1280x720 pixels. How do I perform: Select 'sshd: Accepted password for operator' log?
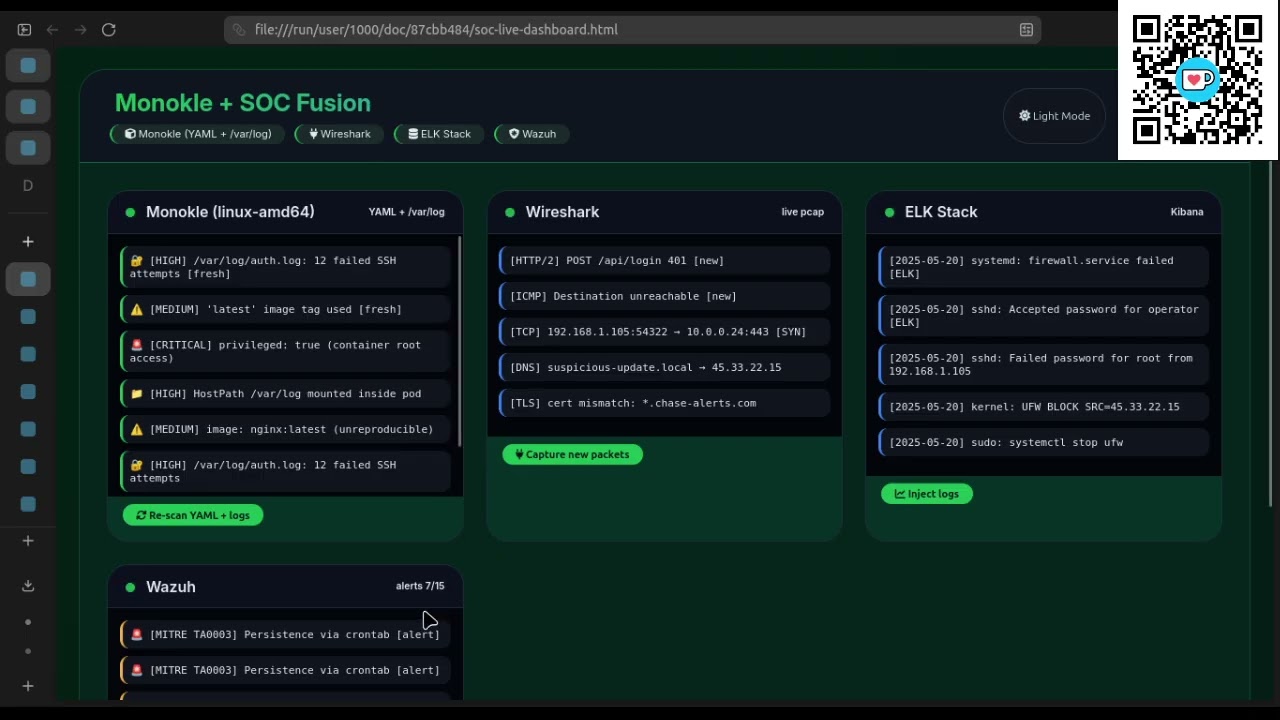pyautogui.click(x=1043, y=316)
